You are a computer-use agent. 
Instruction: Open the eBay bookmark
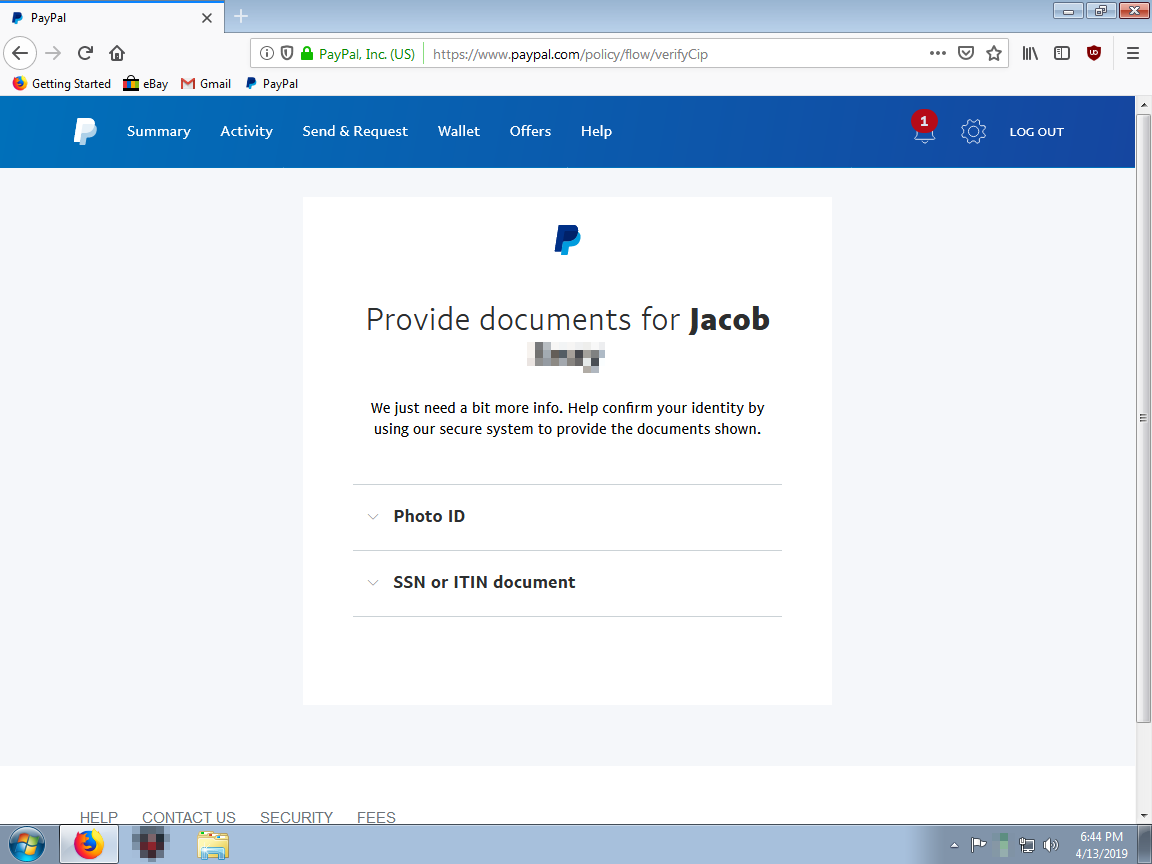[145, 84]
